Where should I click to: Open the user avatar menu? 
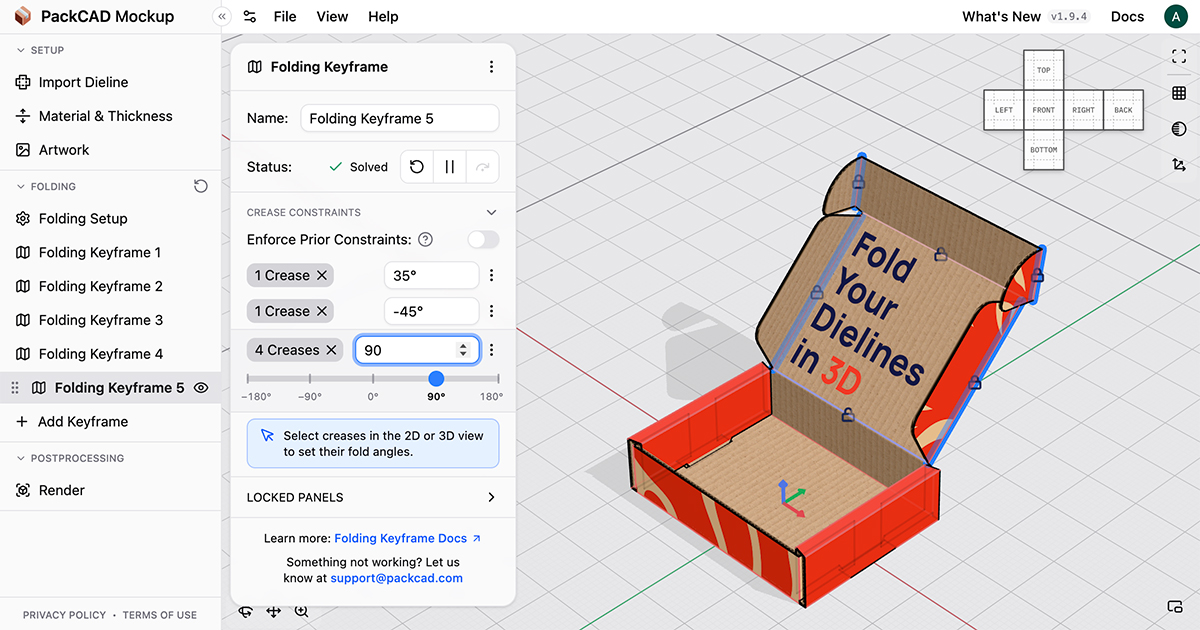click(x=1176, y=16)
